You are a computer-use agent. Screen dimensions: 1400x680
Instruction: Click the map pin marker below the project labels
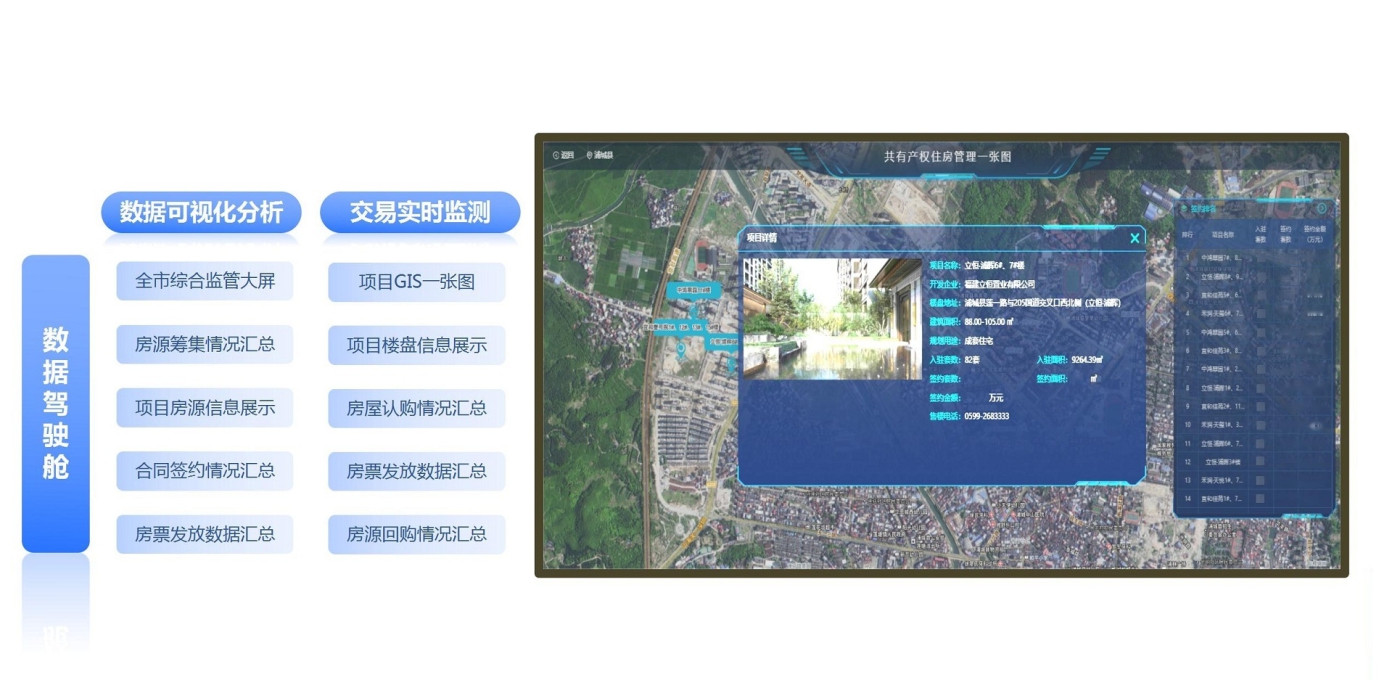[x=681, y=350]
